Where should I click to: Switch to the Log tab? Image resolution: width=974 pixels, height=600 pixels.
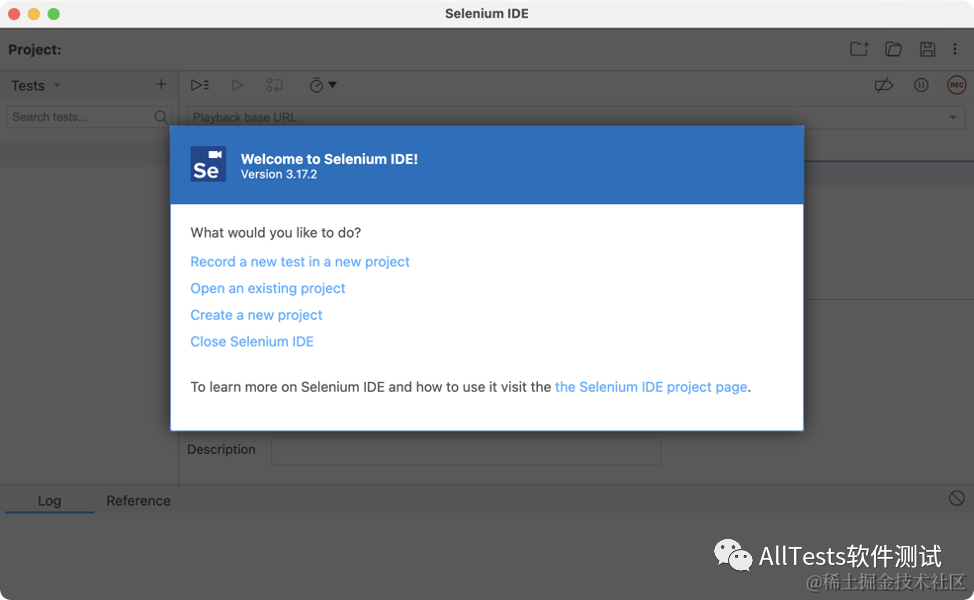(49, 501)
